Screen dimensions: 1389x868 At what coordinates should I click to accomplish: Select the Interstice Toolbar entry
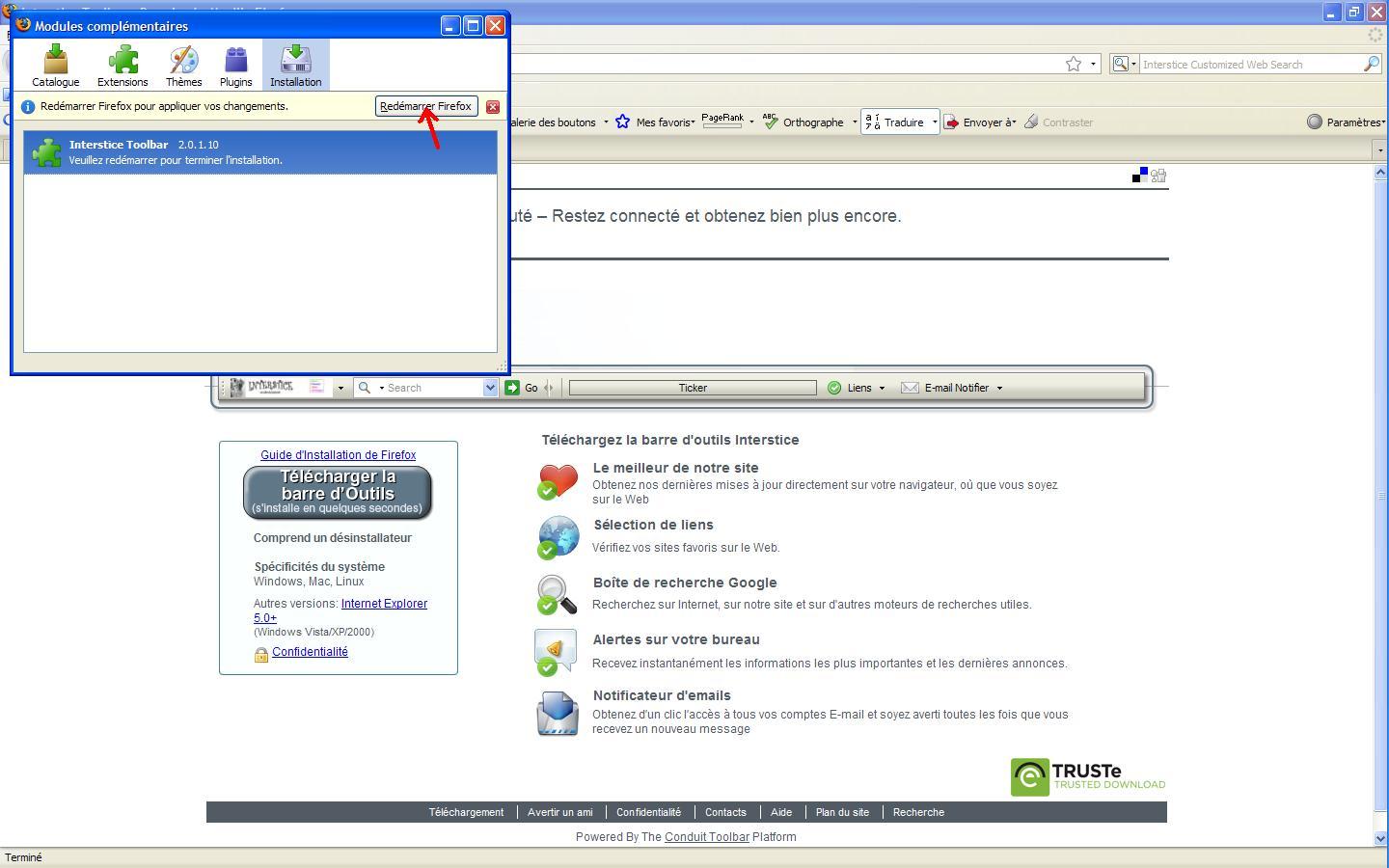click(259, 152)
